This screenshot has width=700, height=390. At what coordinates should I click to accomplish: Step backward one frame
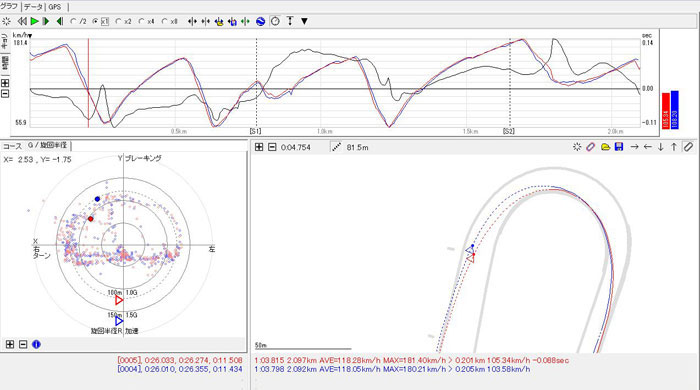(x=59, y=21)
